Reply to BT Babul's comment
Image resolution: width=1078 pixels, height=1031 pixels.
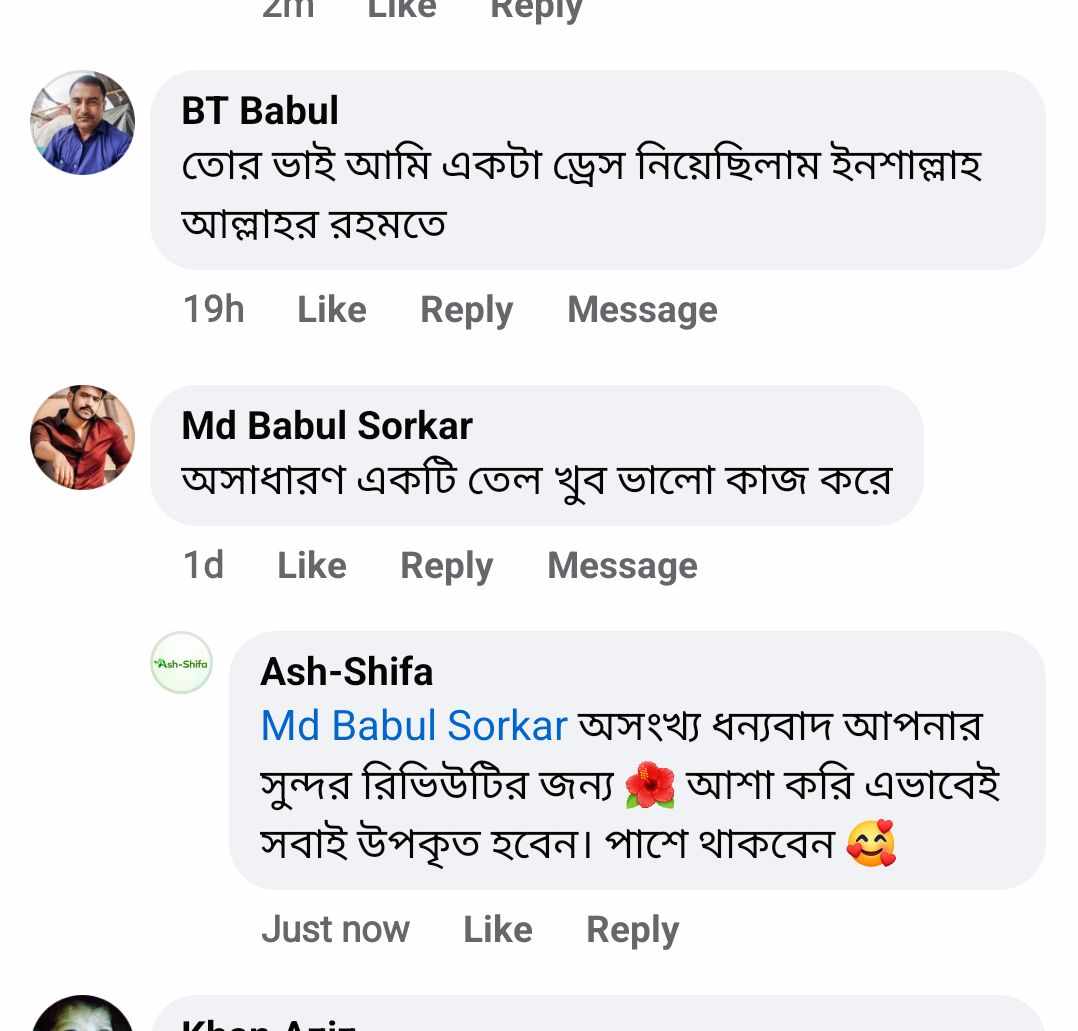click(x=466, y=310)
